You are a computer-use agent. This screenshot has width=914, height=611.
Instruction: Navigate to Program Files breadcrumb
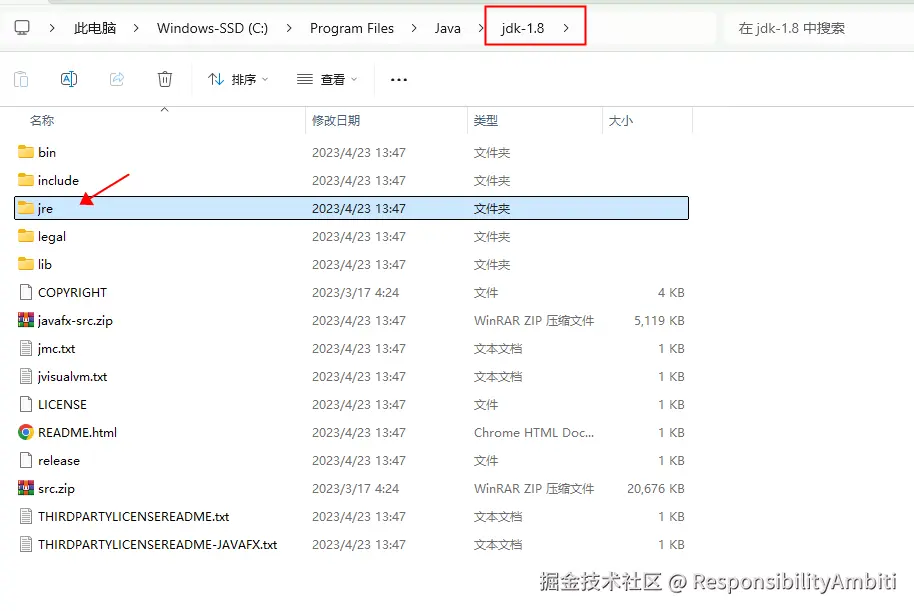click(x=351, y=28)
